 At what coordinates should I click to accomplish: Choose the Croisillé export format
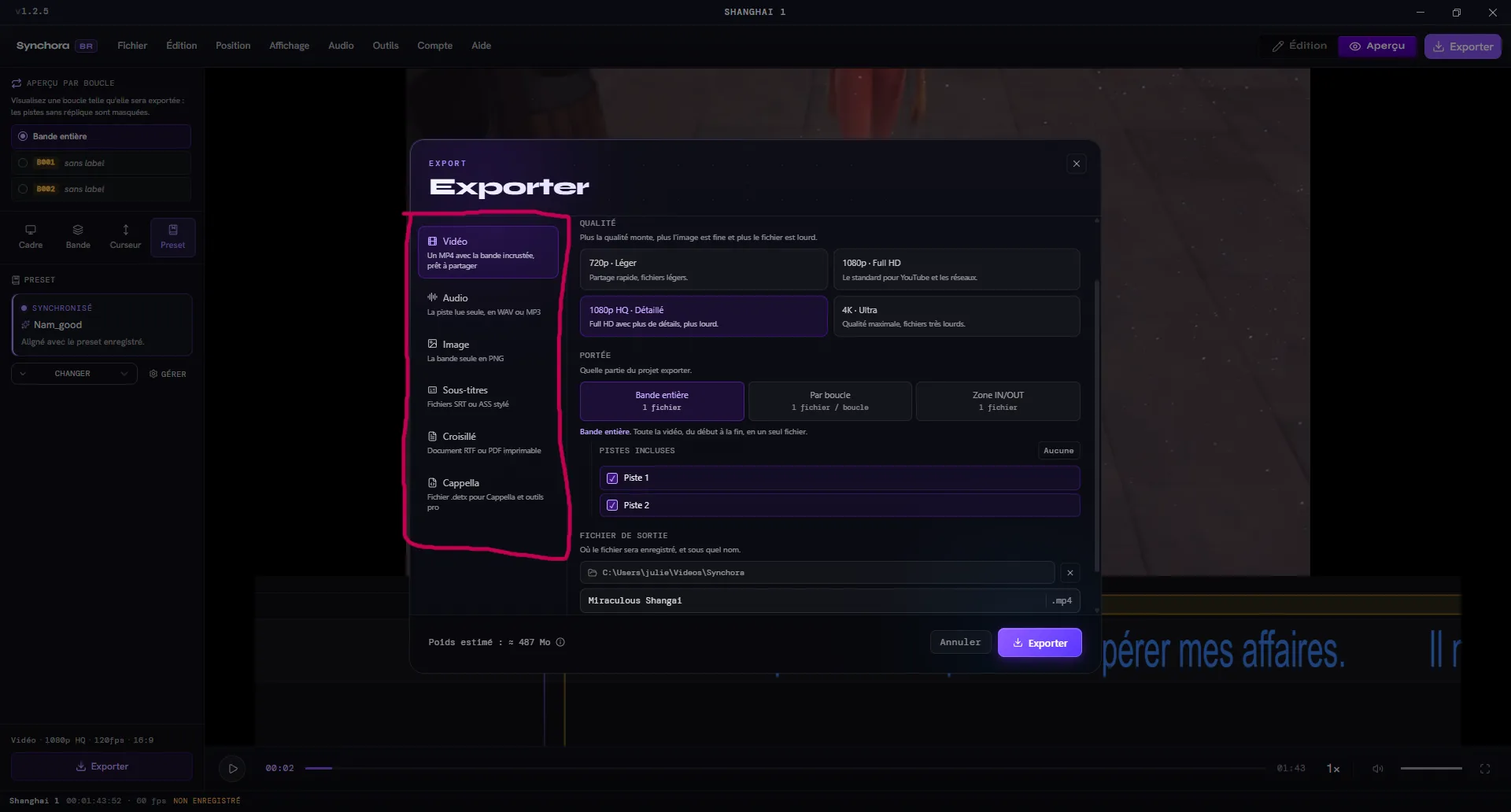[488, 443]
